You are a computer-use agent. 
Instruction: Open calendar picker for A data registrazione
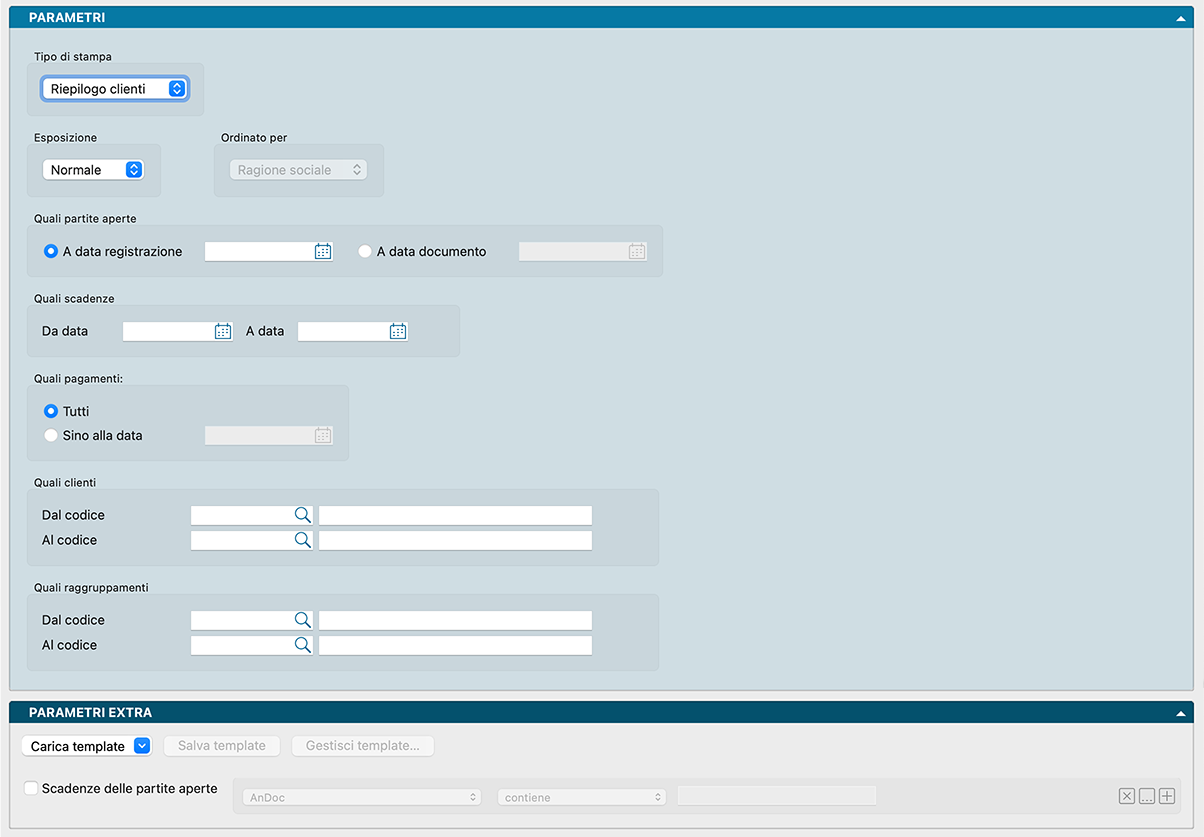pyautogui.click(x=323, y=252)
